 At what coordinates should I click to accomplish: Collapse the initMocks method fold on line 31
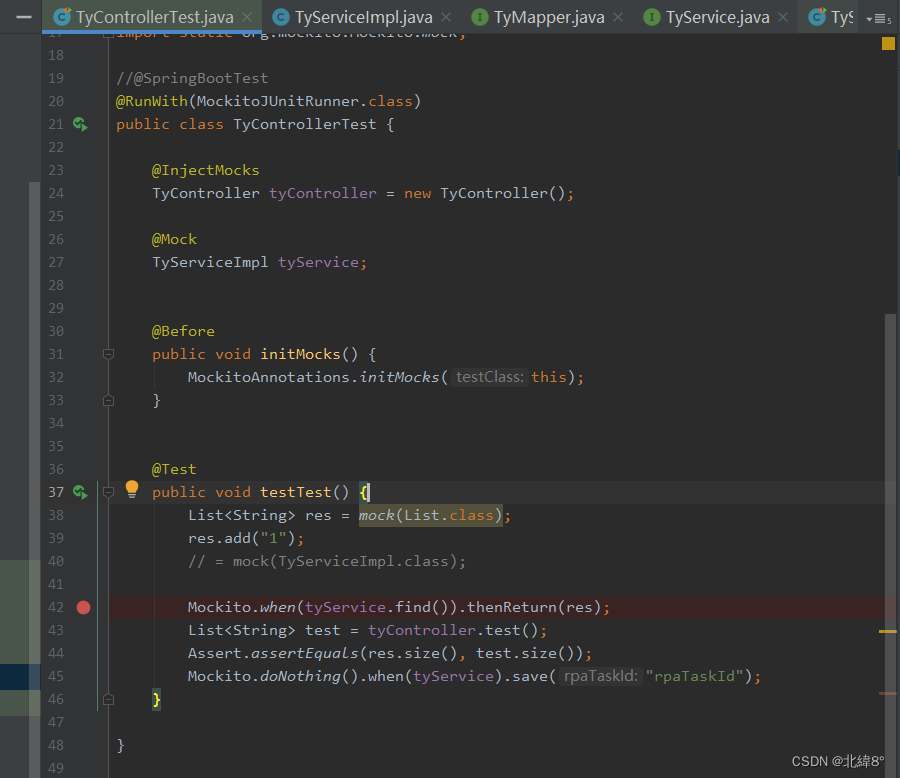(x=108, y=354)
